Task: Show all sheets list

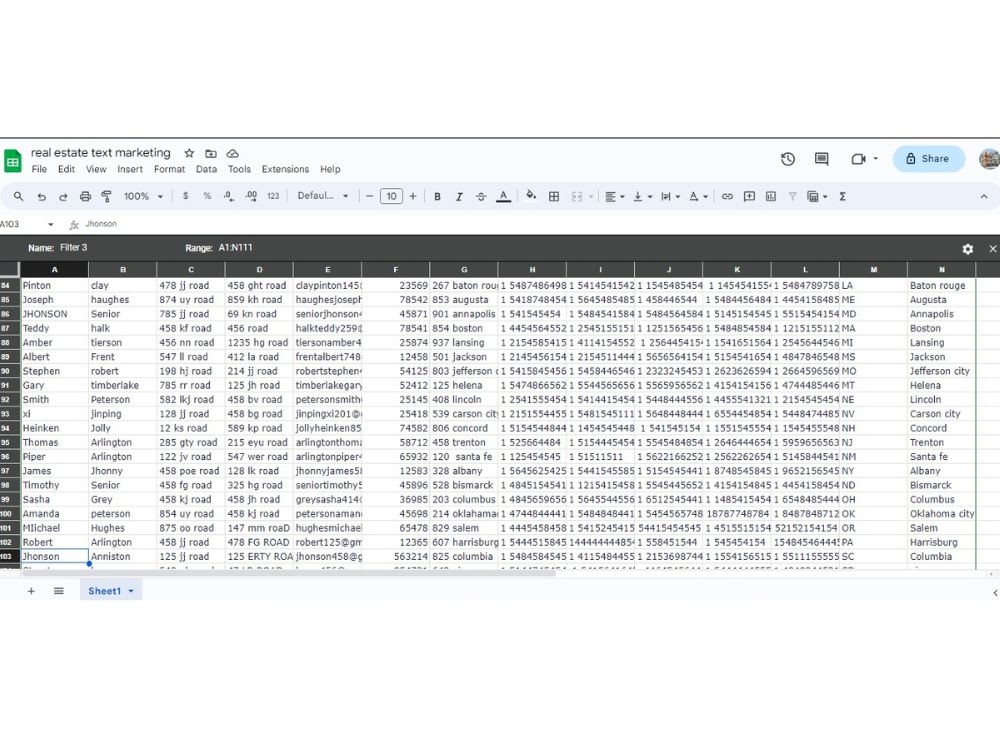Action: click(x=59, y=591)
